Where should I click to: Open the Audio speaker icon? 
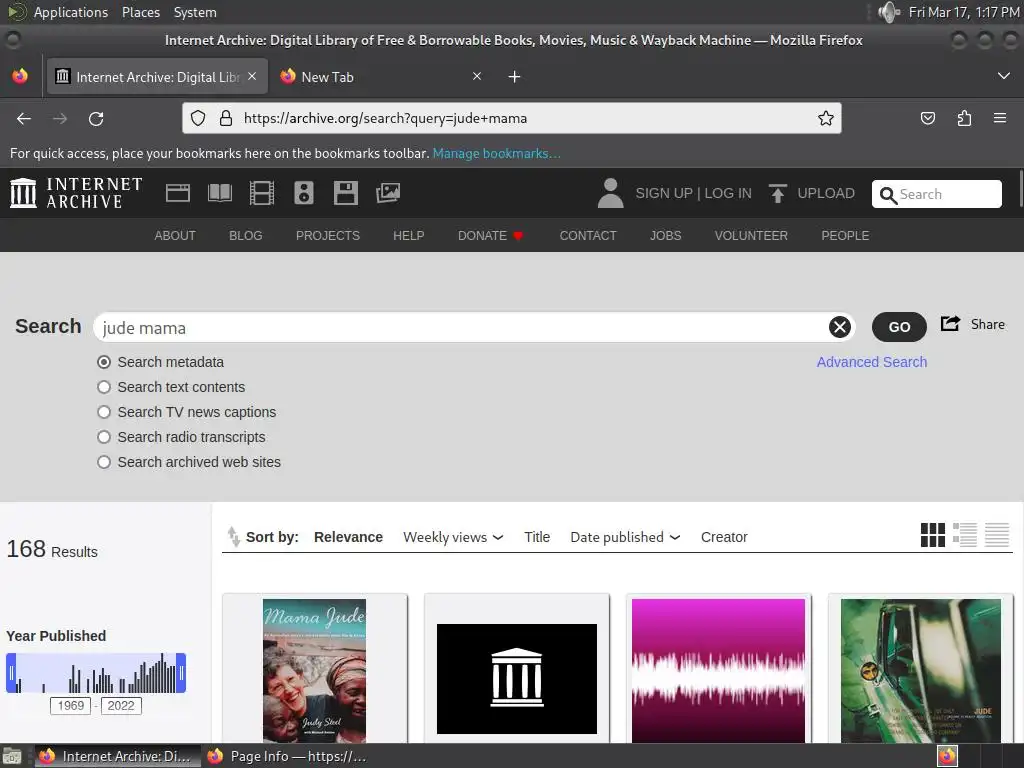coord(304,193)
